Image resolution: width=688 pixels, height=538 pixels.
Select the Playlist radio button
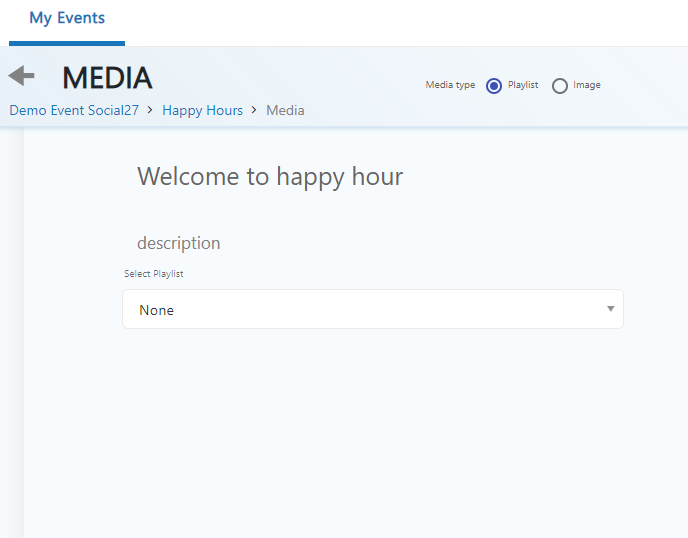coord(493,86)
